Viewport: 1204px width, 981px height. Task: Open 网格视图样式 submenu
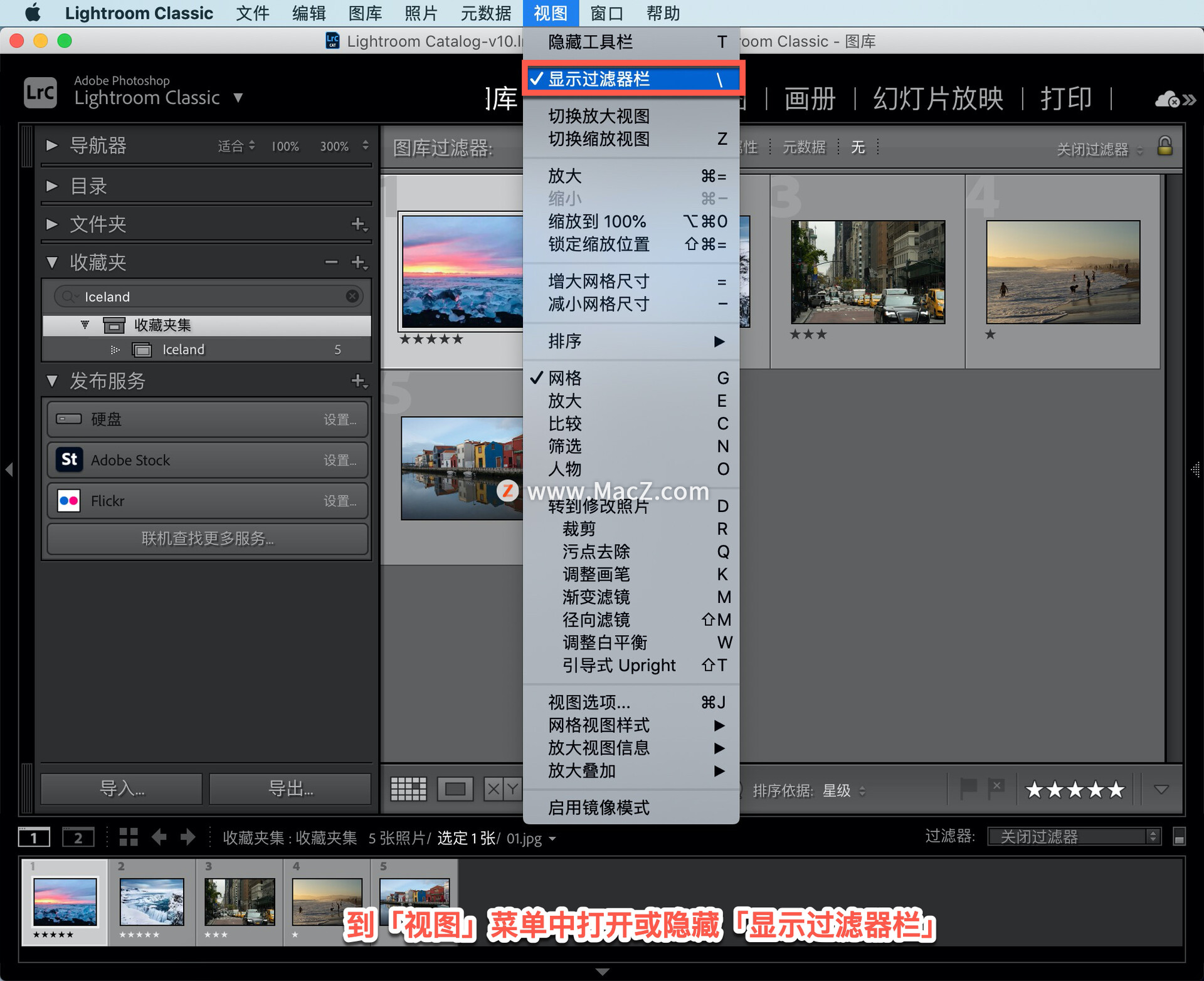(x=631, y=725)
